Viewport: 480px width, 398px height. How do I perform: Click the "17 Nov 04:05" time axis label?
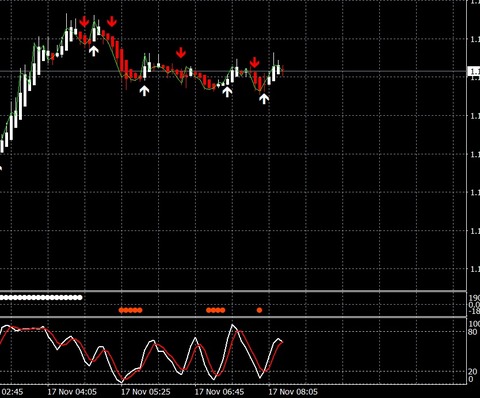(72, 392)
